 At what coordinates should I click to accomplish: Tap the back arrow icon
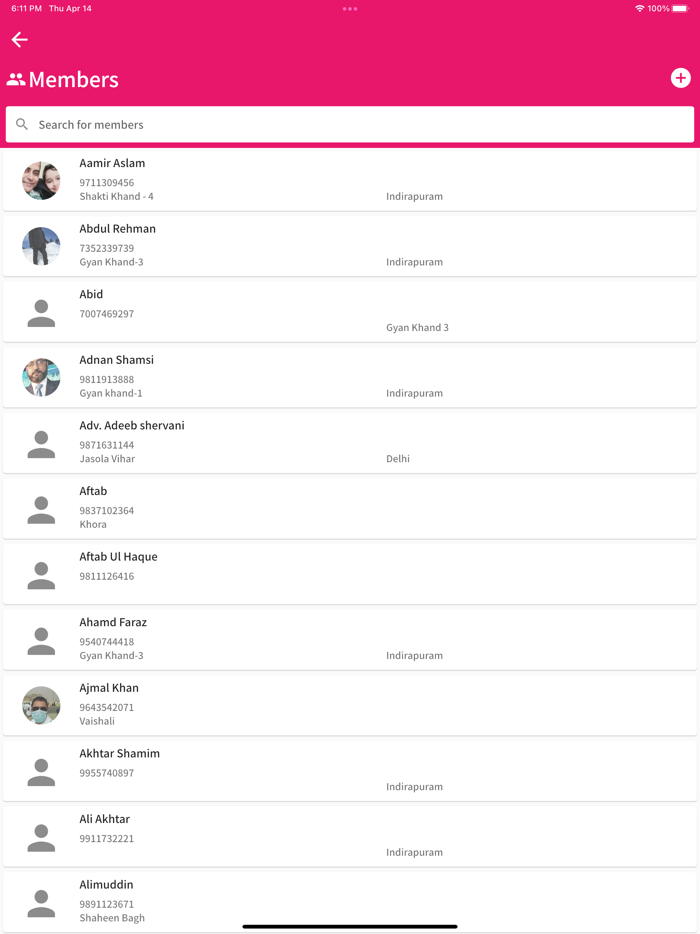(19, 40)
